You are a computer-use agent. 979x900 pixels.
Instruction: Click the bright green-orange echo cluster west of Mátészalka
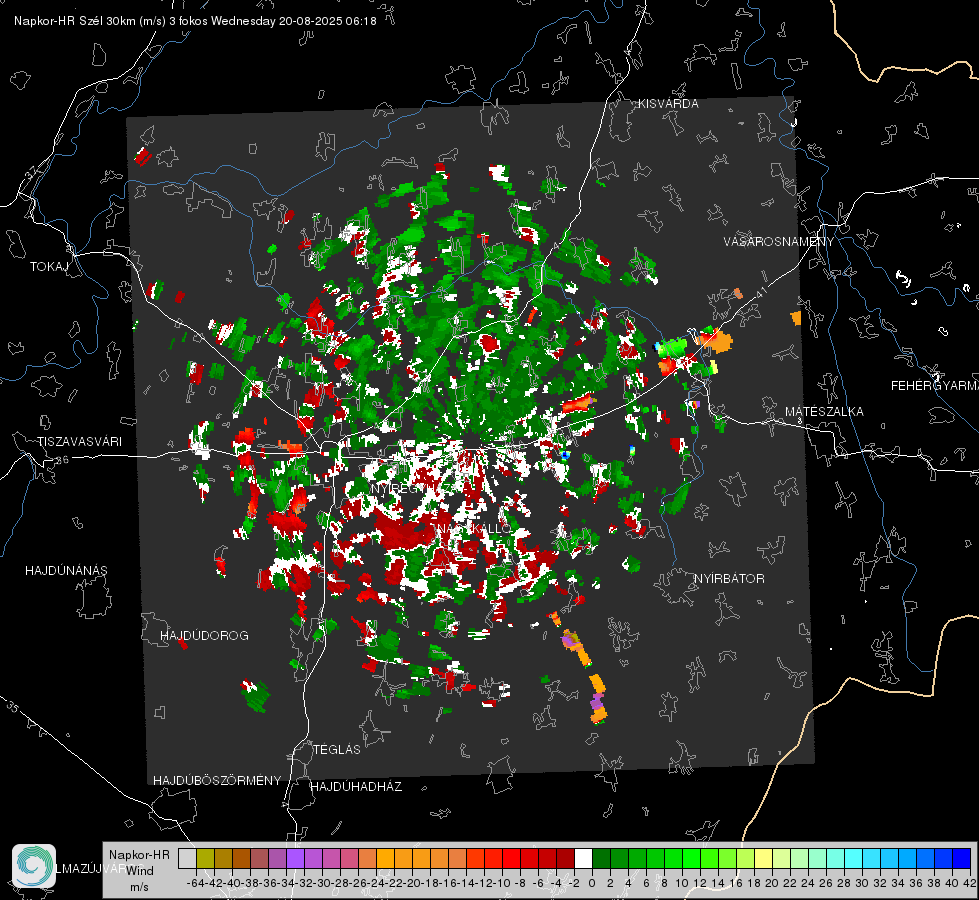click(692, 352)
